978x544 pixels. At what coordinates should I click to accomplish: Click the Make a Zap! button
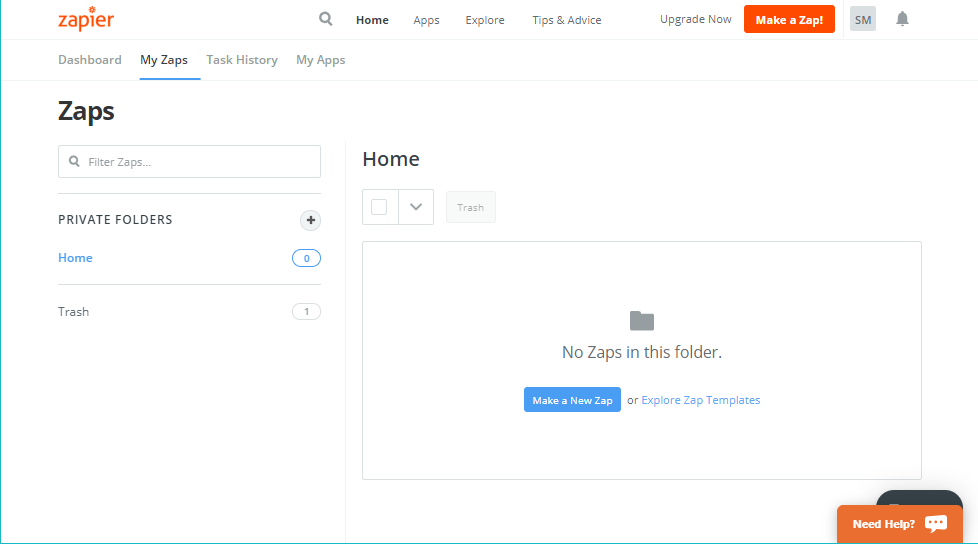click(789, 19)
